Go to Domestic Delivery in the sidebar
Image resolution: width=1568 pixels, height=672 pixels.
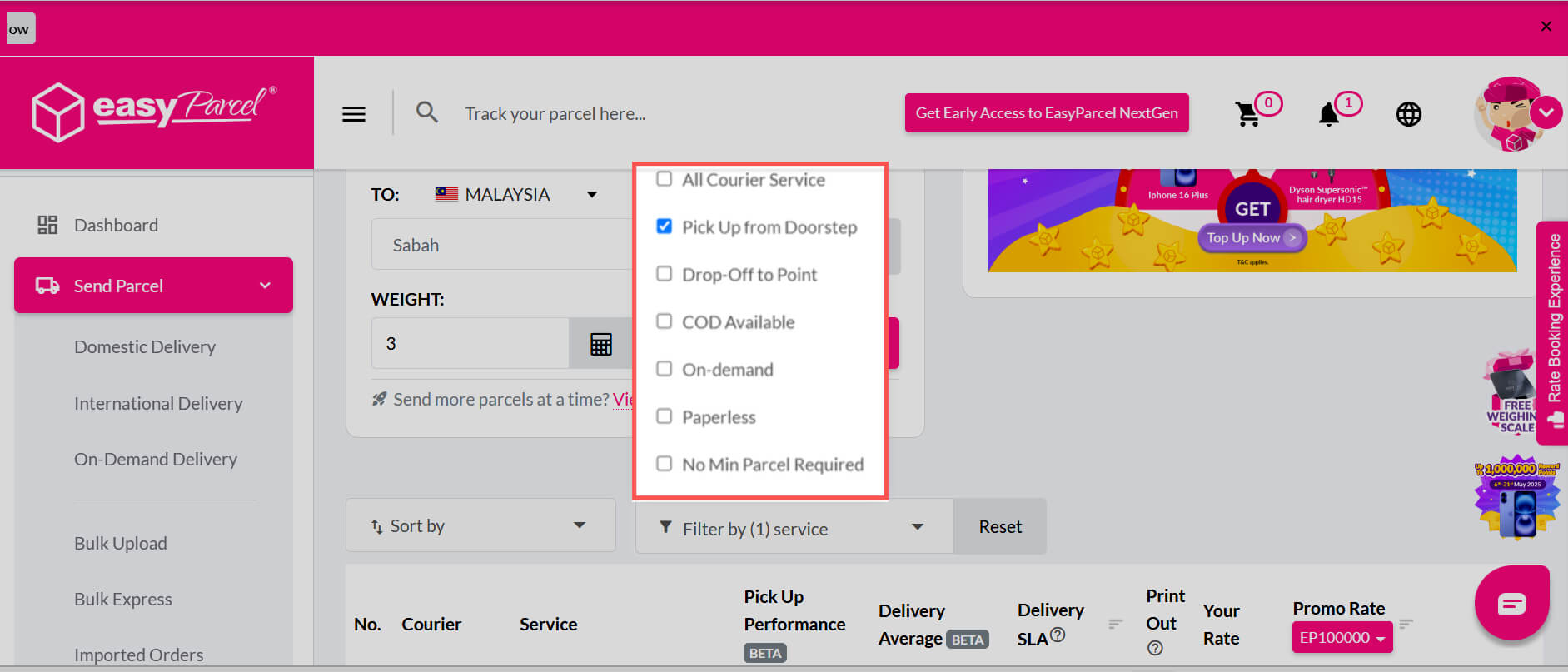point(145,346)
